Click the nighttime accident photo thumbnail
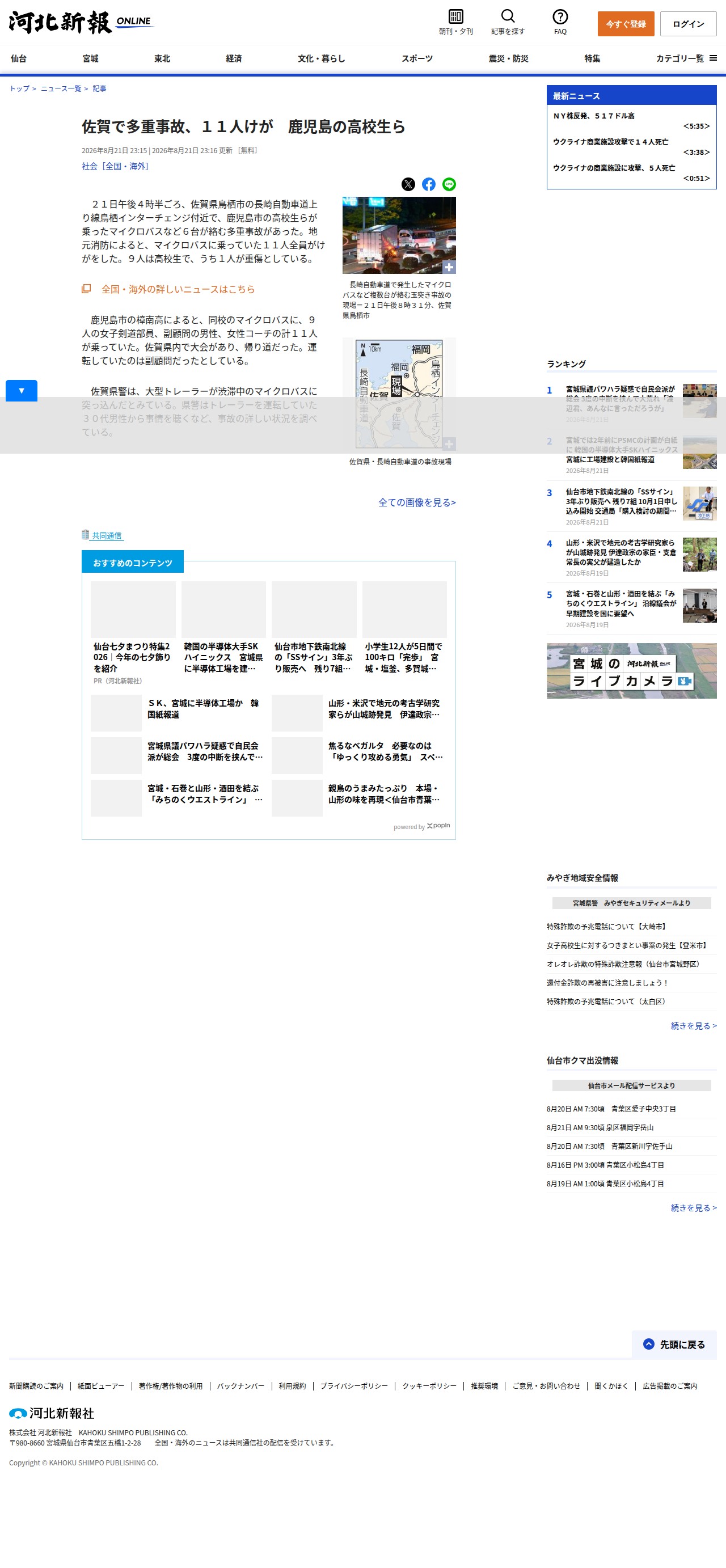 [399, 235]
